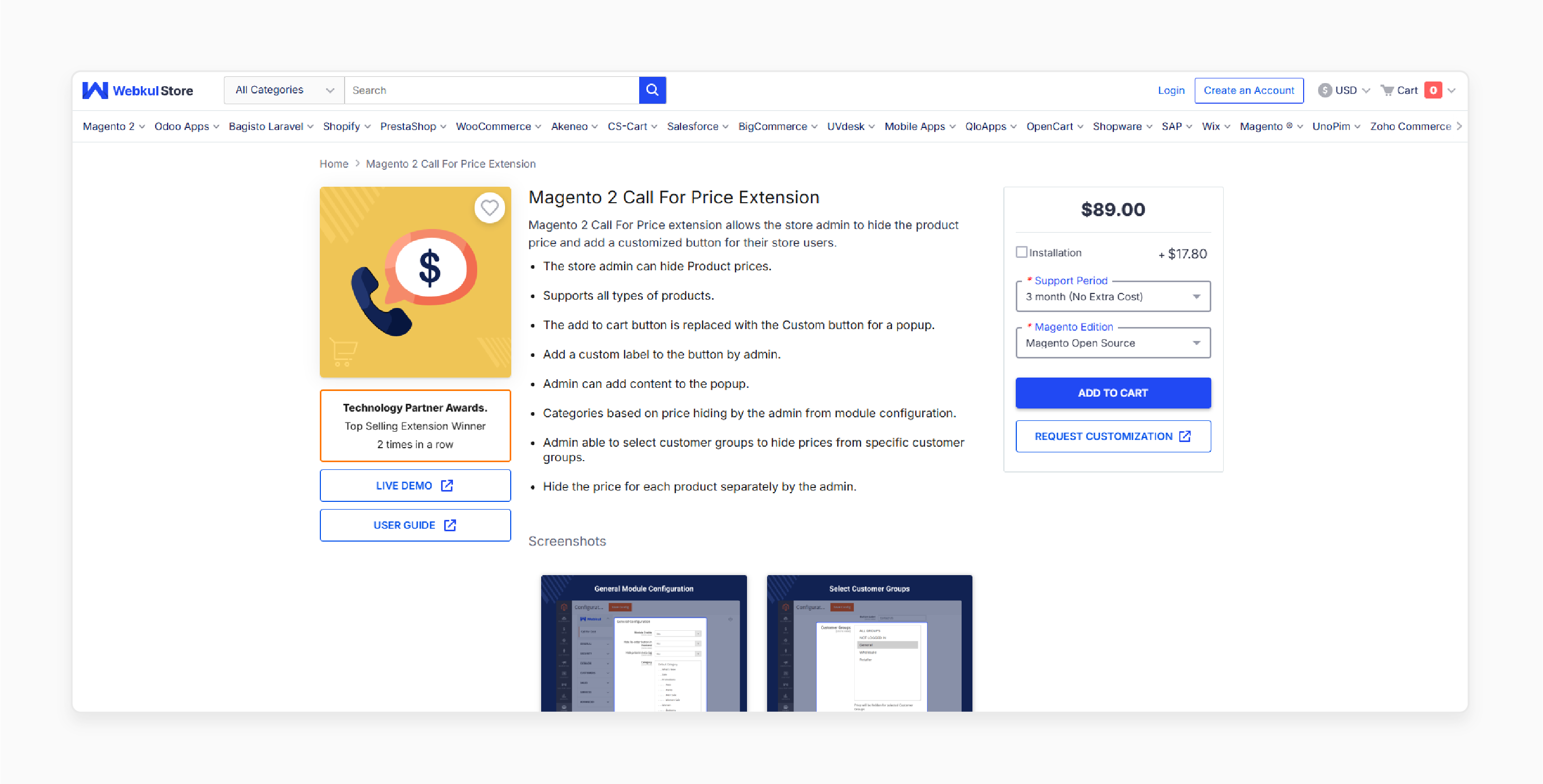Viewport: 1543px width, 784px height.
Task: Expand the Cart dropdown chevron
Action: click(x=1451, y=90)
